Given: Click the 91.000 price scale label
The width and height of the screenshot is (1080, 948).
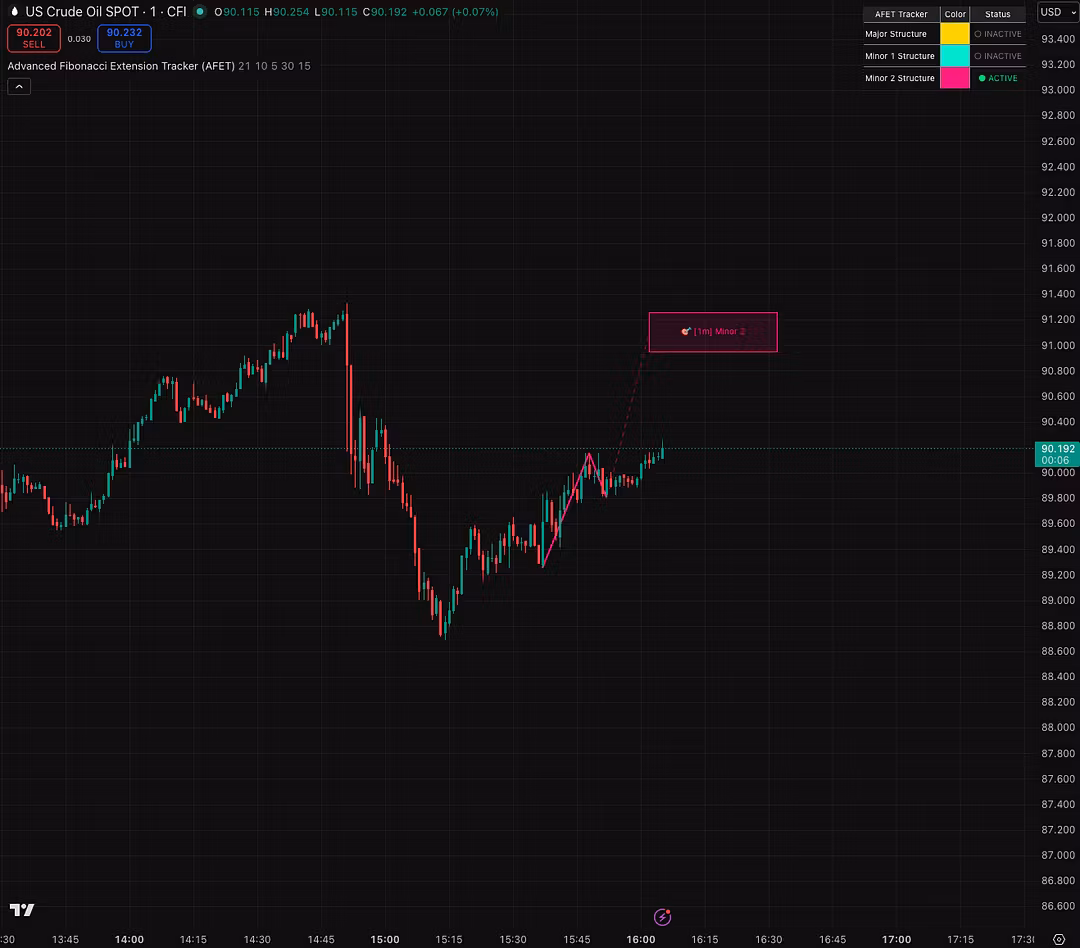Looking at the screenshot, I should [1057, 345].
